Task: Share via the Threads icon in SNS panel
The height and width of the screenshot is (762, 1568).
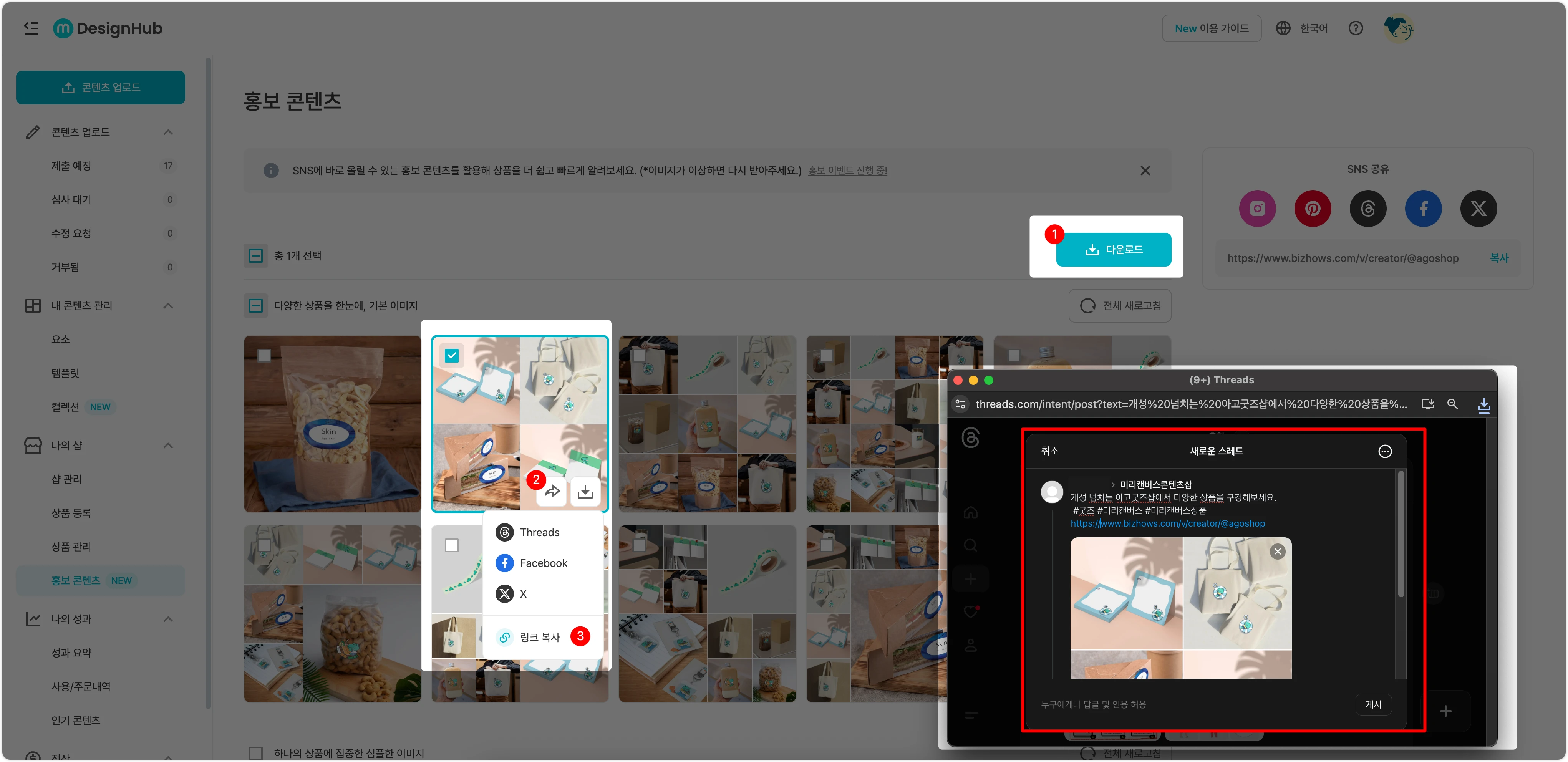Action: coord(1368,209)
